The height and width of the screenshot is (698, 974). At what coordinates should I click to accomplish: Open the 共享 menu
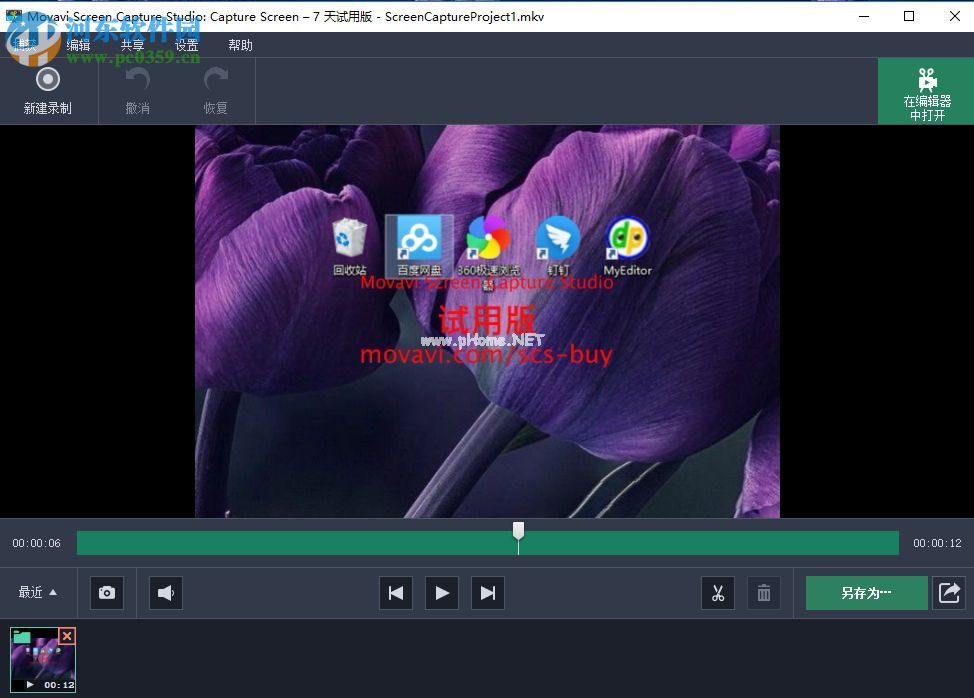[132, 45]
